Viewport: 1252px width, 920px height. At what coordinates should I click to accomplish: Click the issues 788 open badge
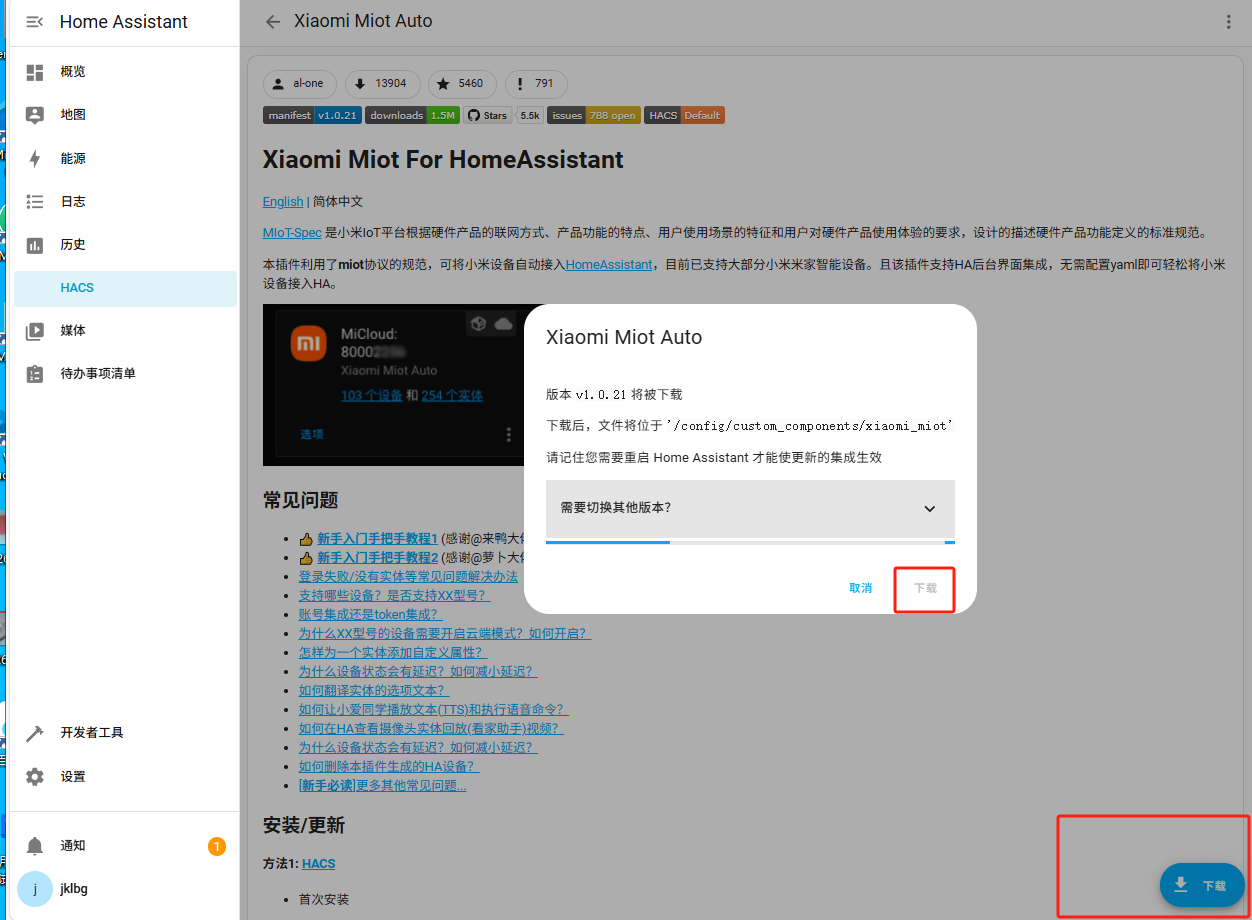pos(594,115)
